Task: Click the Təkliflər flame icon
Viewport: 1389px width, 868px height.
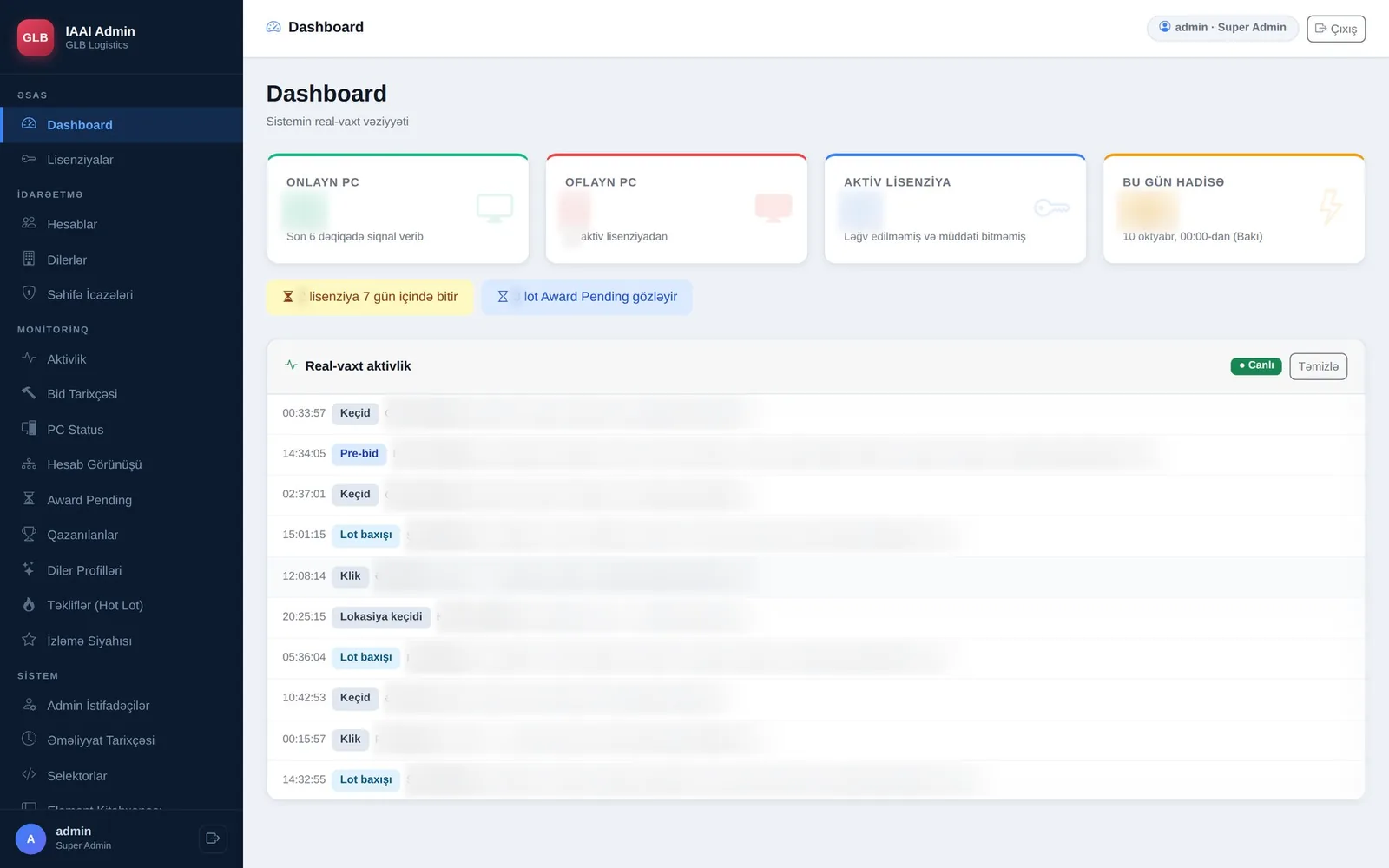Action: (x=29, y=604)
